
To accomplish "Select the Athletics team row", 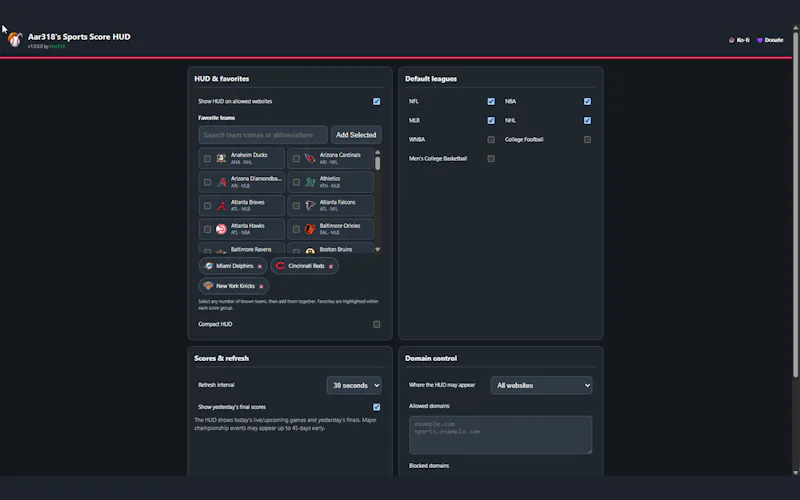I will click(331, 182).
